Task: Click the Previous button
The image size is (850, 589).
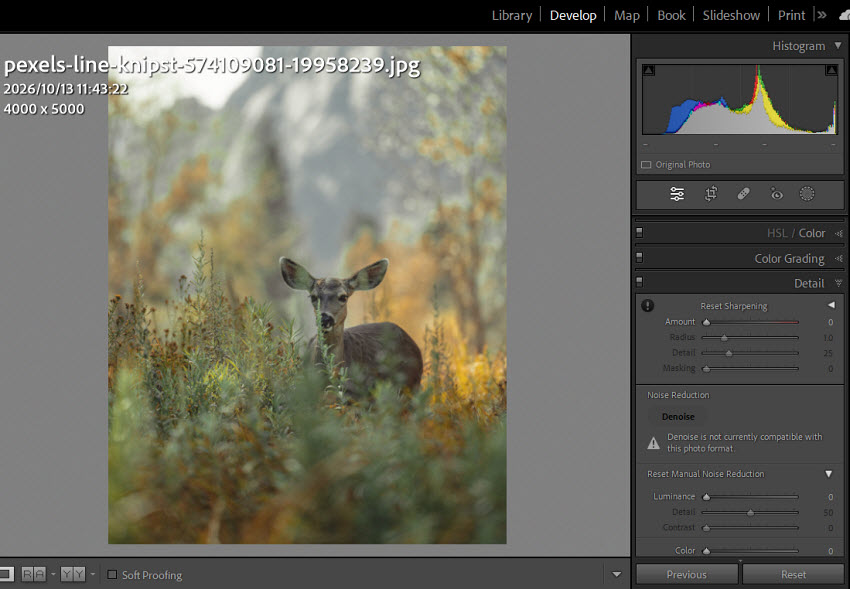Action: pos(686,574)
